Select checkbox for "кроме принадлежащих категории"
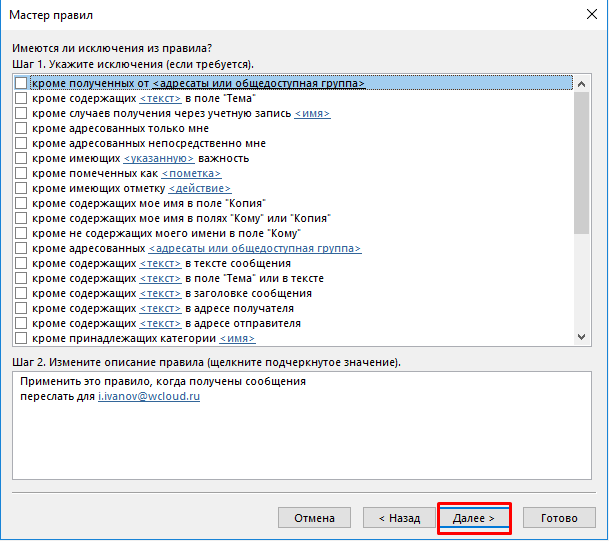The width and height of the screenshot is (609, 541). (x=21, y=339)
